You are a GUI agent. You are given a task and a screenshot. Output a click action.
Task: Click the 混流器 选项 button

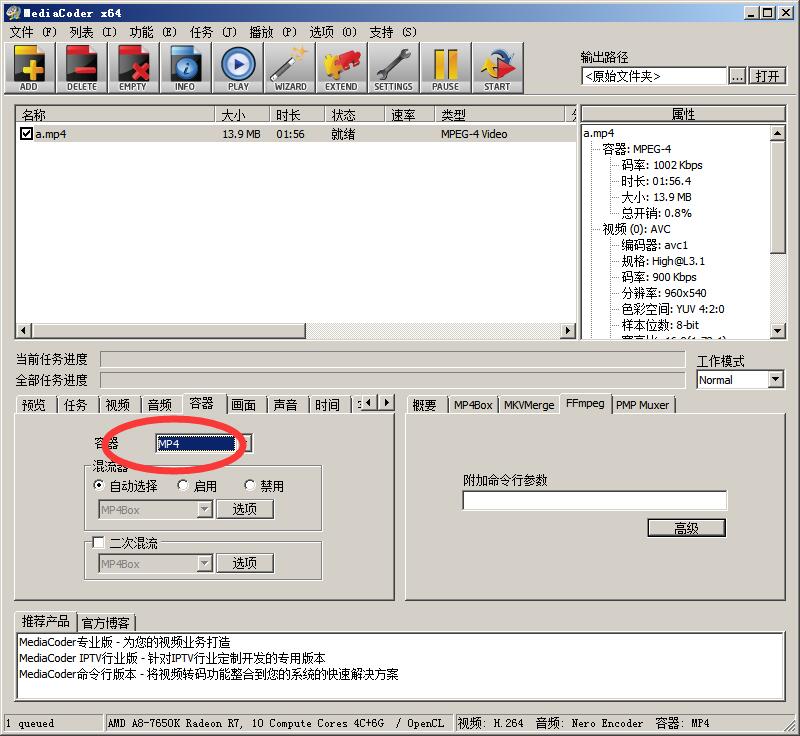click(245, 509)
